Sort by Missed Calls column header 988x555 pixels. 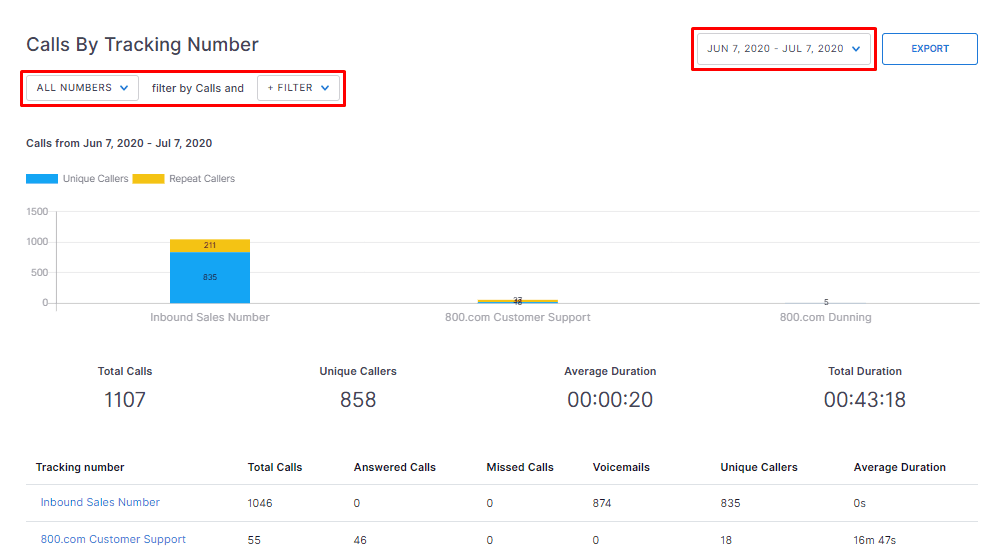tap(520, 467)
